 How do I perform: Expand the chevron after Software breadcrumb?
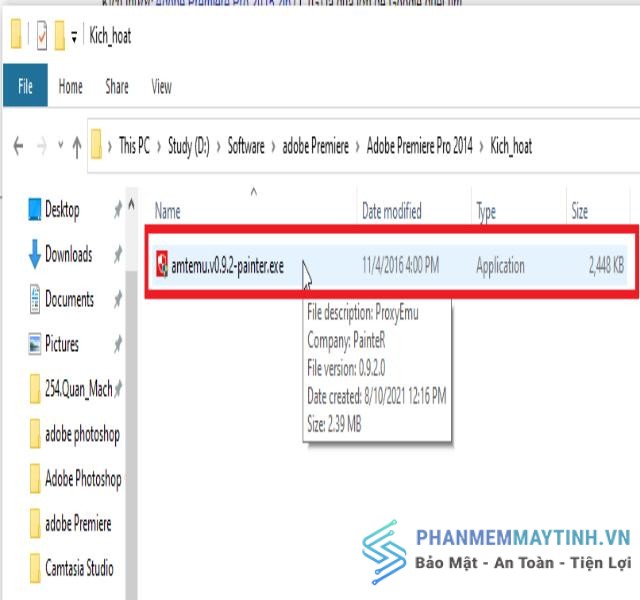coord(273,146)
